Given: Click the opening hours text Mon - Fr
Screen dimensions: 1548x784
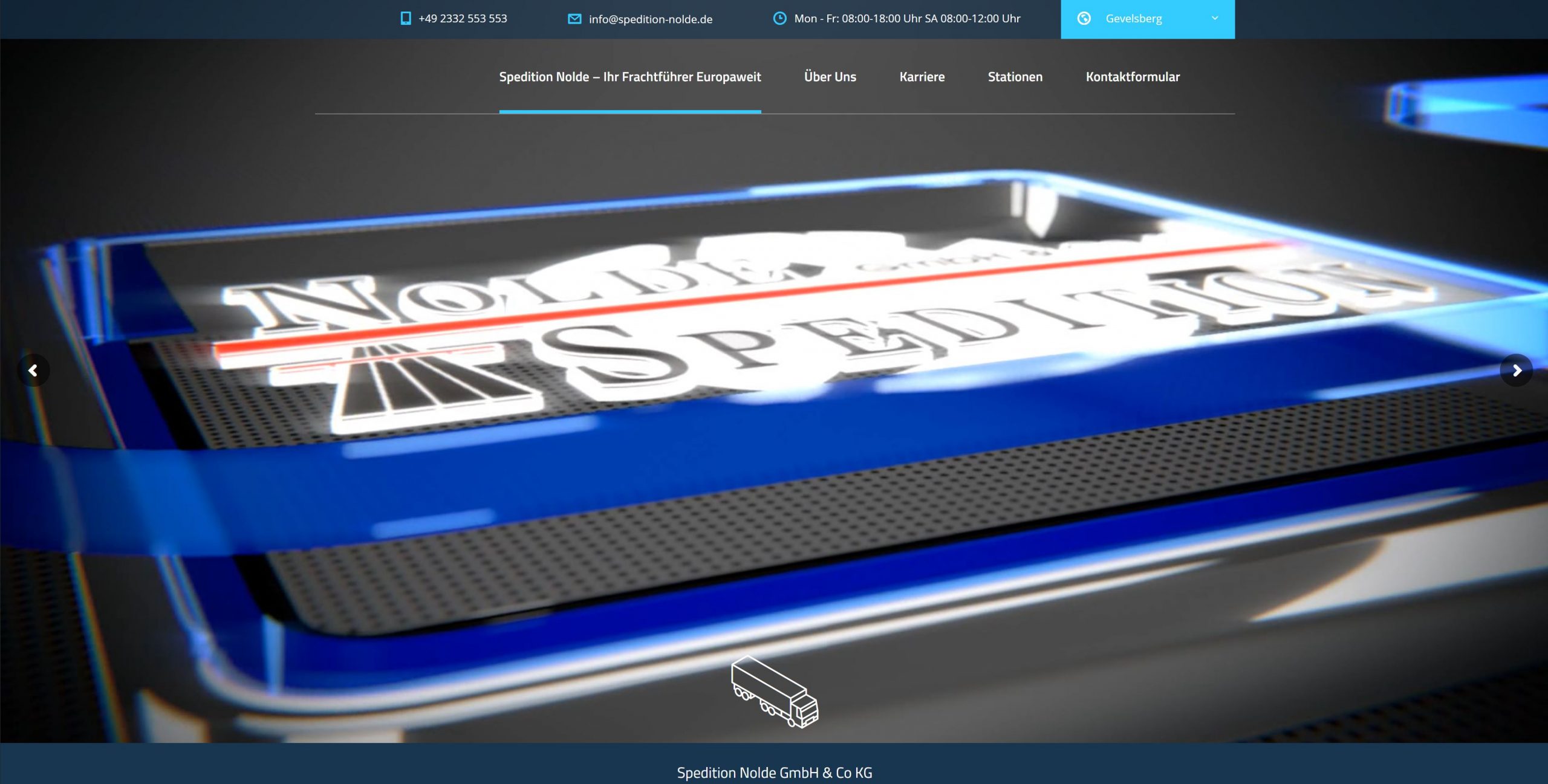Looking at the screenshot, I should pos(907,19).
